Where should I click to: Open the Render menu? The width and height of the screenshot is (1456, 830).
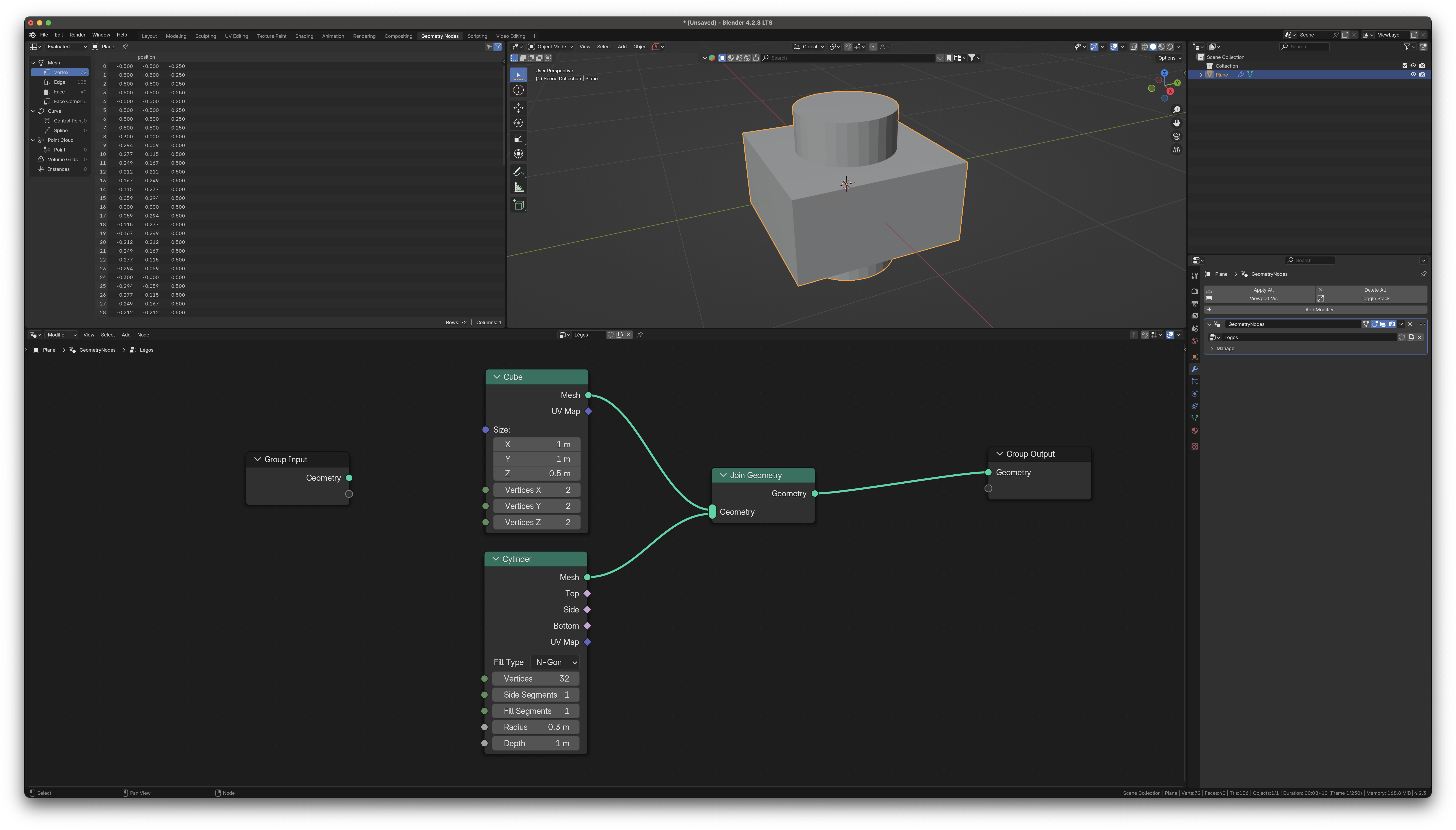click(77, 35)
